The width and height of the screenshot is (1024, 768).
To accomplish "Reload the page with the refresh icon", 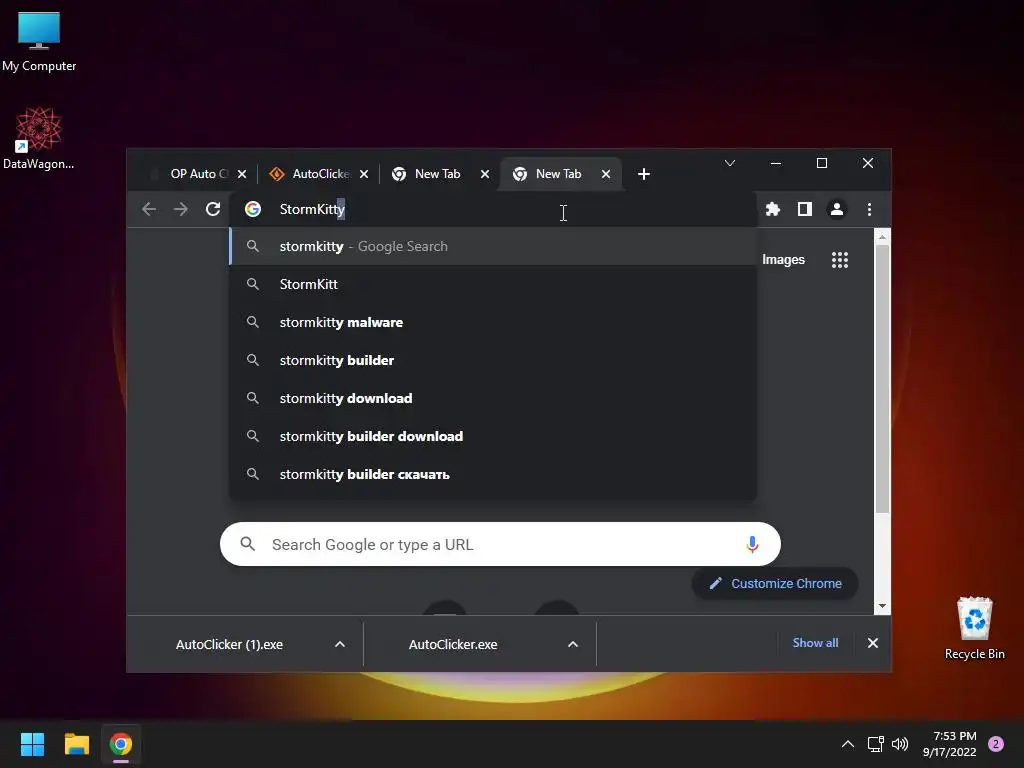I will [213, 209].
